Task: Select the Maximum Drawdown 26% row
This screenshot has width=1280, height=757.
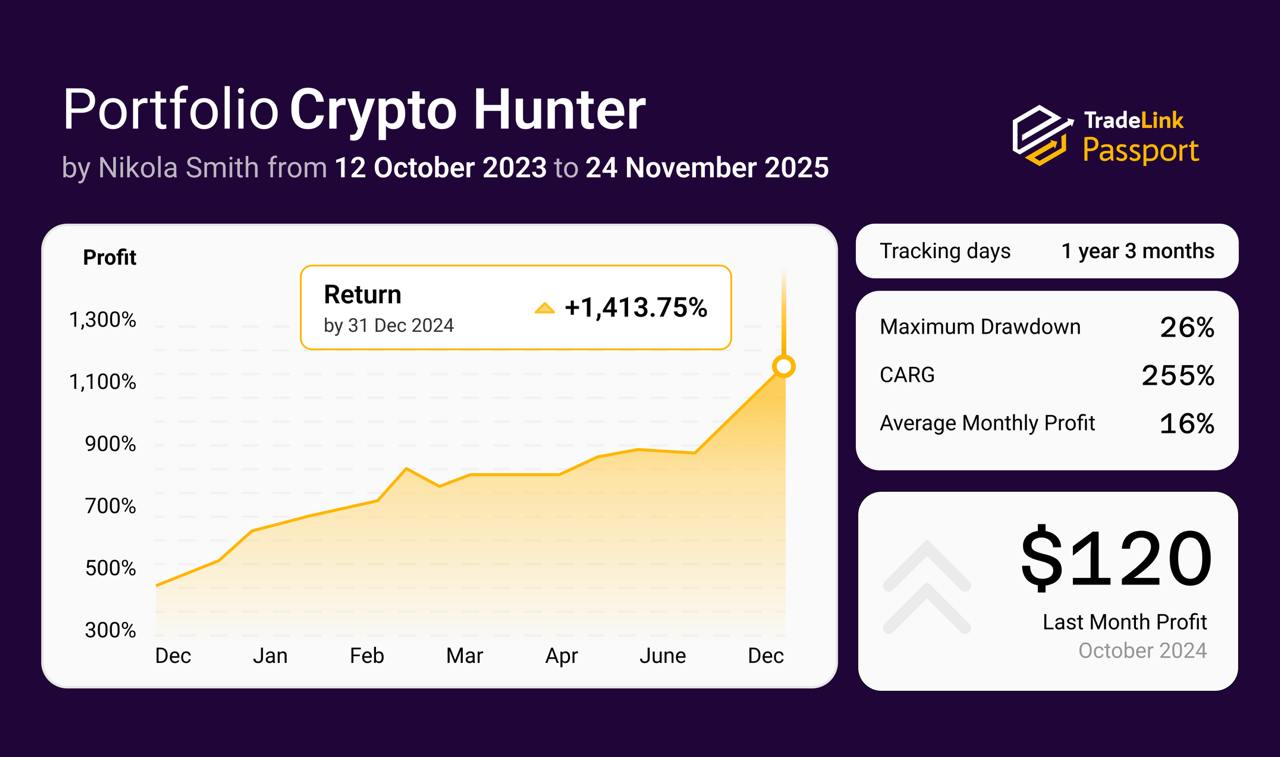Action: (1047, 327)
